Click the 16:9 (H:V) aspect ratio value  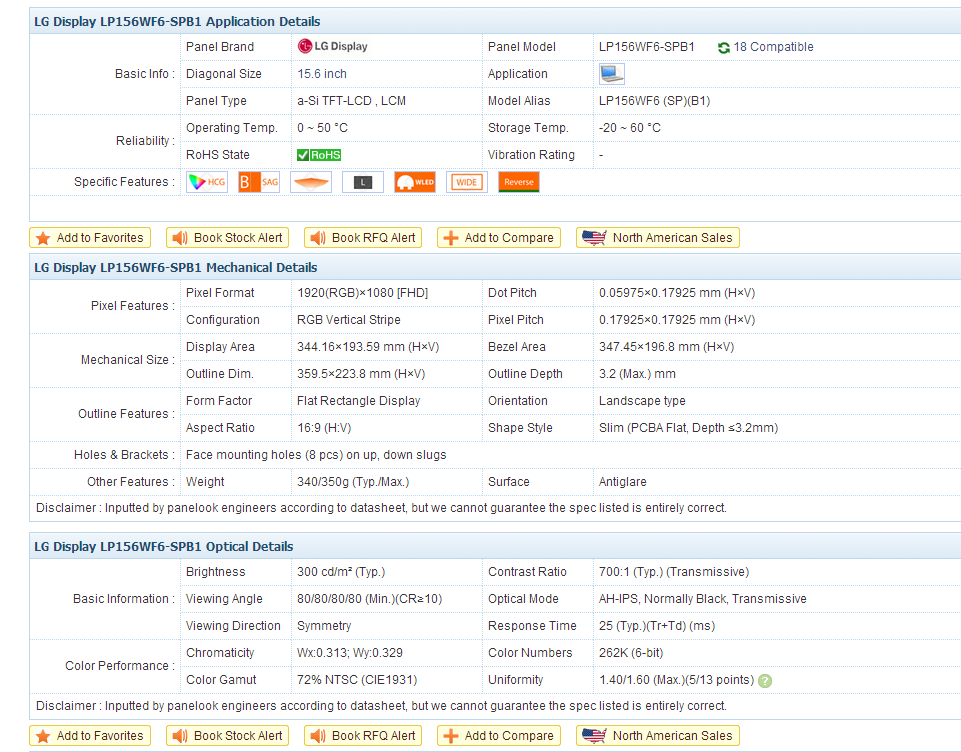point(324,428)
